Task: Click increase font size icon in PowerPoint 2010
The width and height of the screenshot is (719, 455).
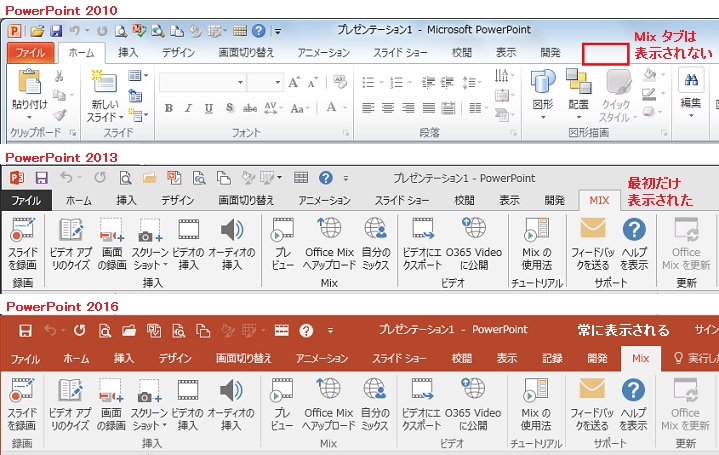Action: pyautogui.click(x=294, y=83)
